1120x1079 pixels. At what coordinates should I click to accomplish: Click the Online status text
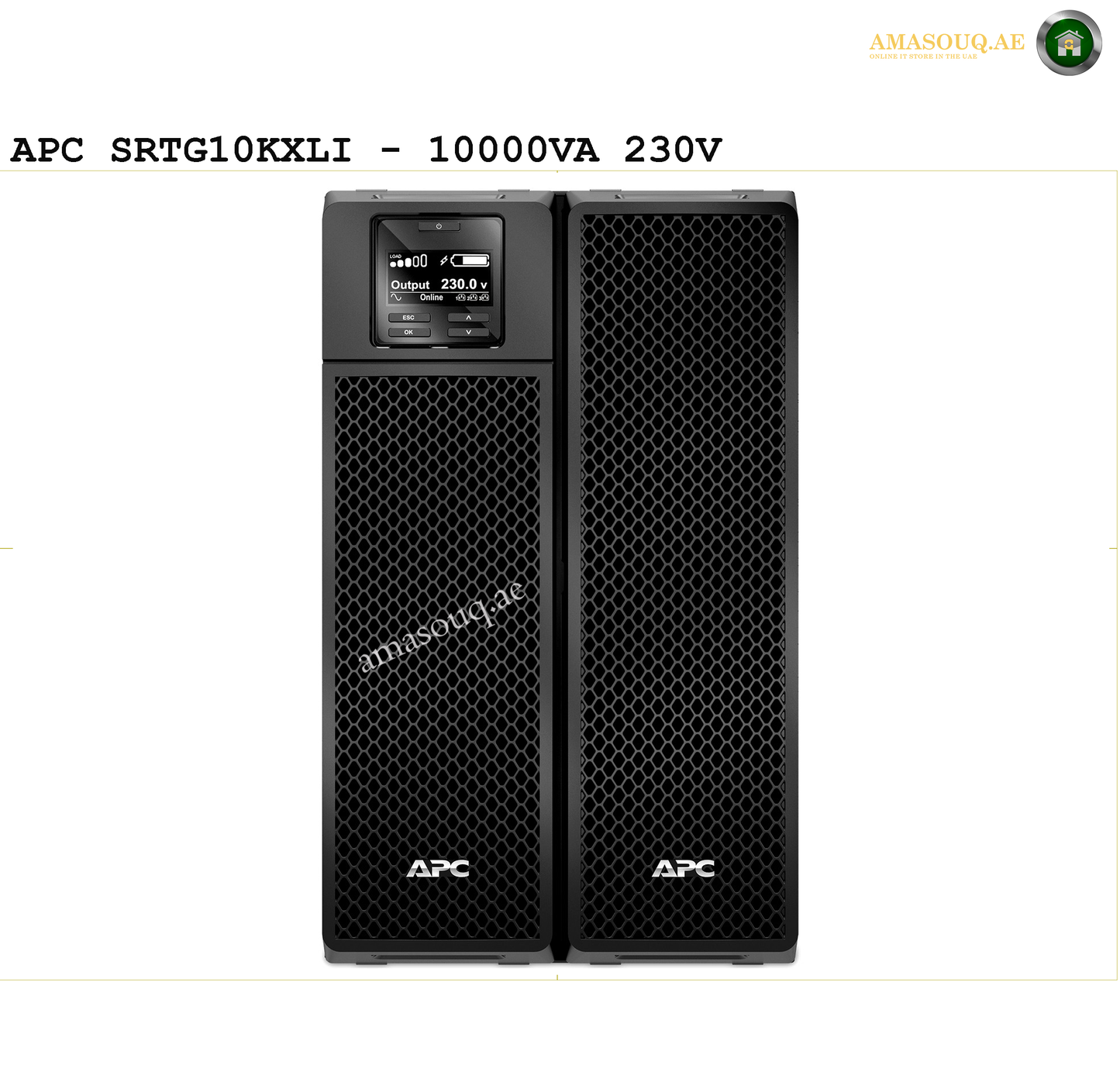coord(432,297)
